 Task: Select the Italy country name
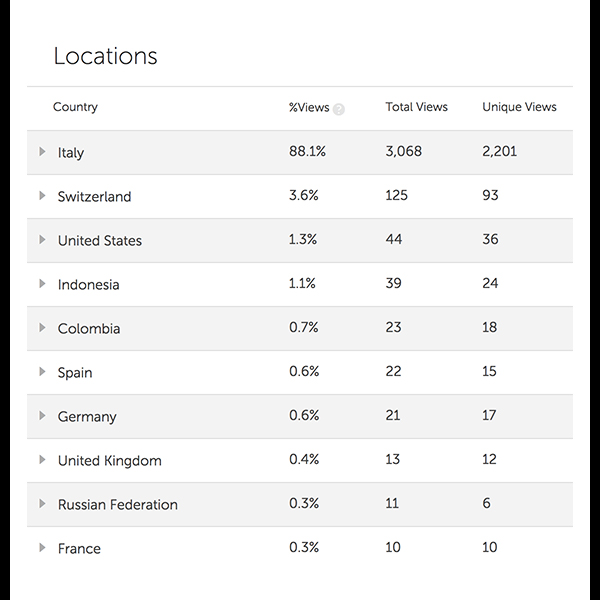tap(71, 153)
